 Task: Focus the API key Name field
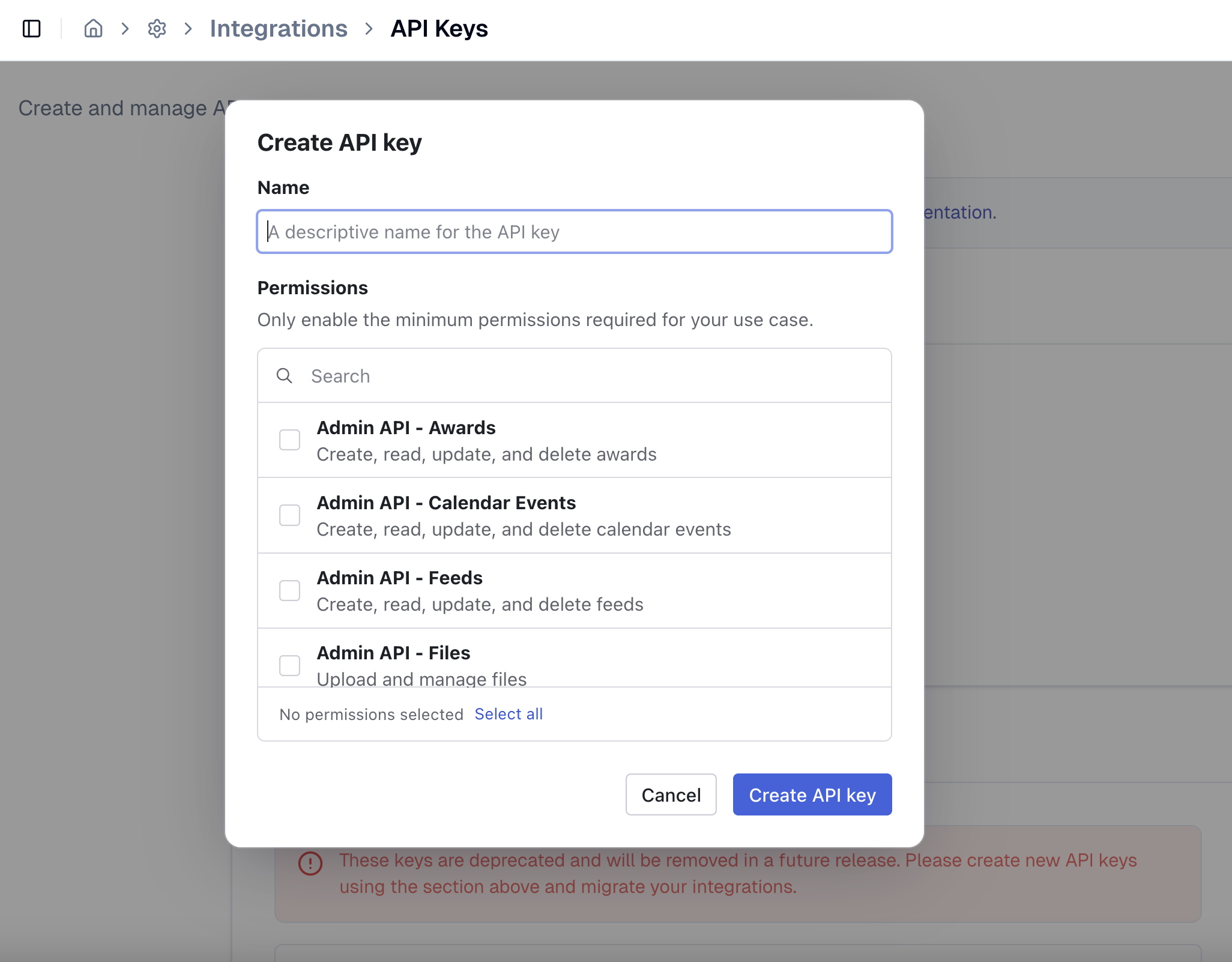tap(574, 232)
